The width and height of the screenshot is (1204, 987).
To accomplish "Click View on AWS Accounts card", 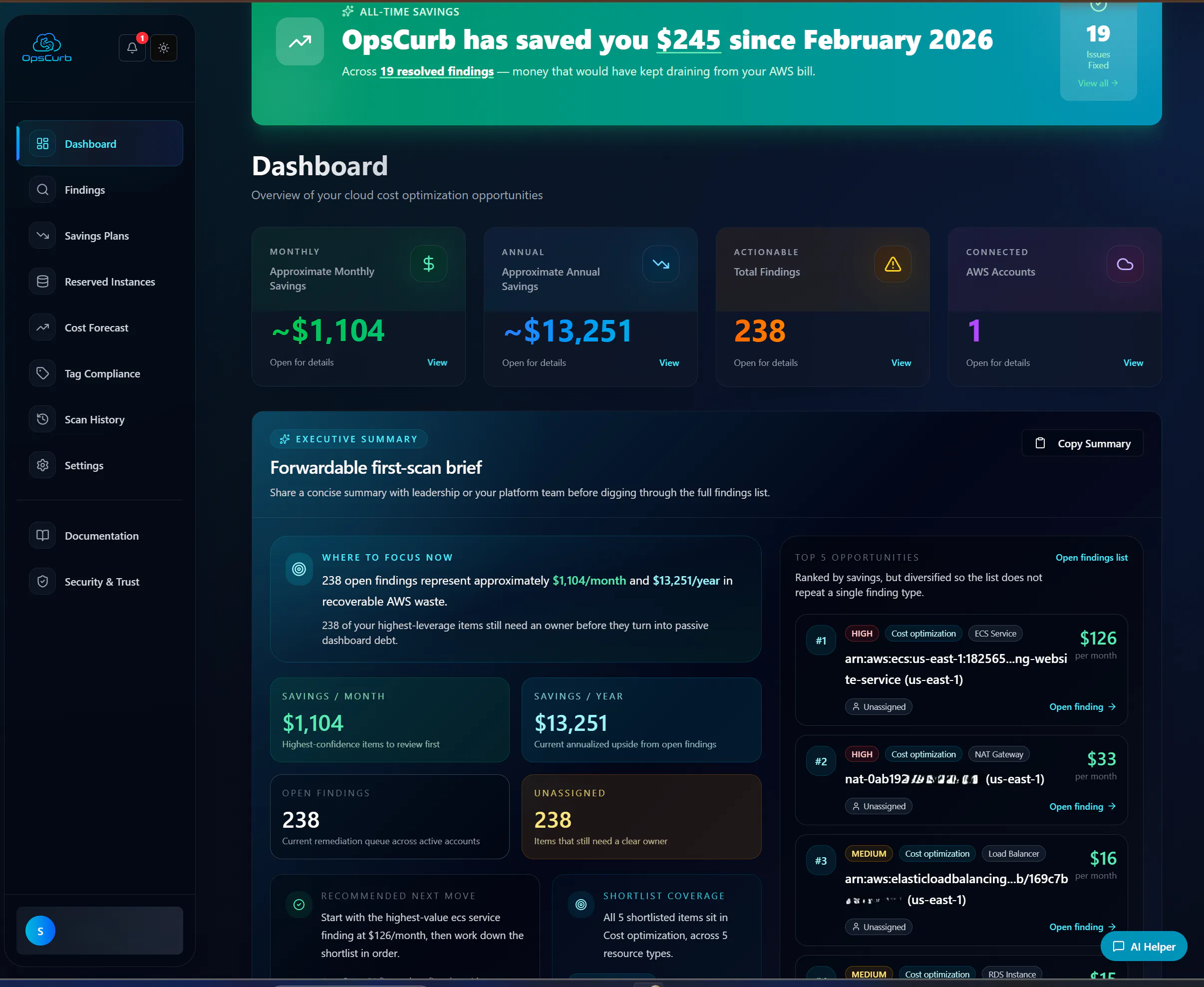I will pyautogui.click(x=1133, y=363).
